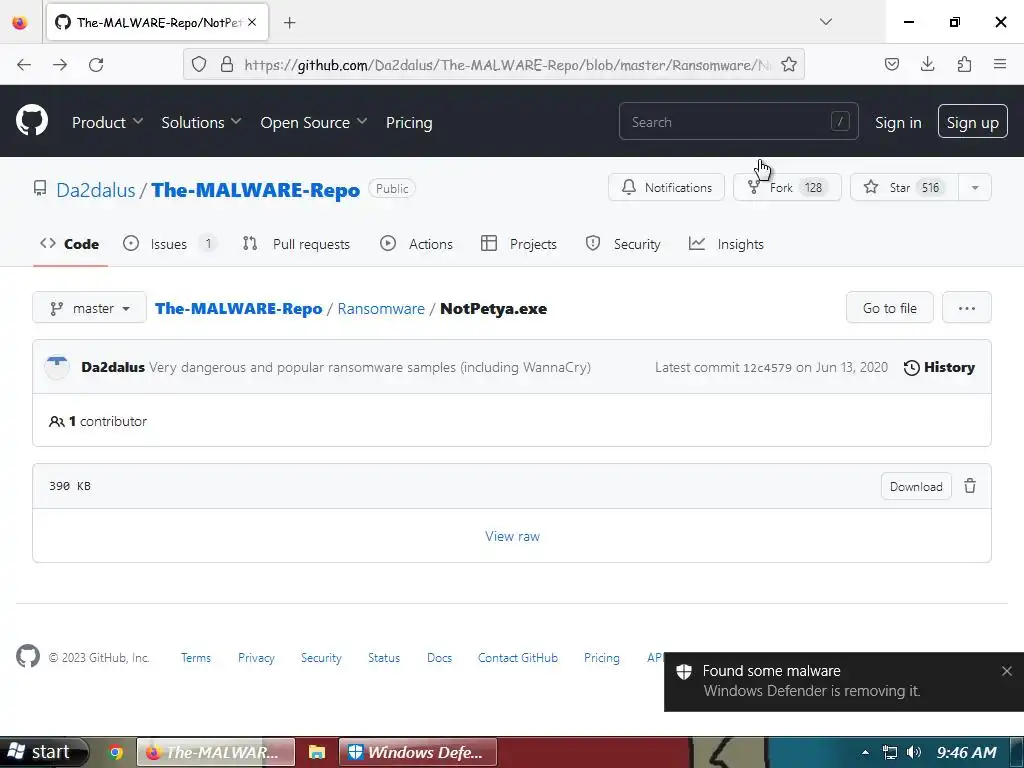This screenshot has width=1024, height=768.
Task: View site security lock information
Action: (x=227, y=65)
